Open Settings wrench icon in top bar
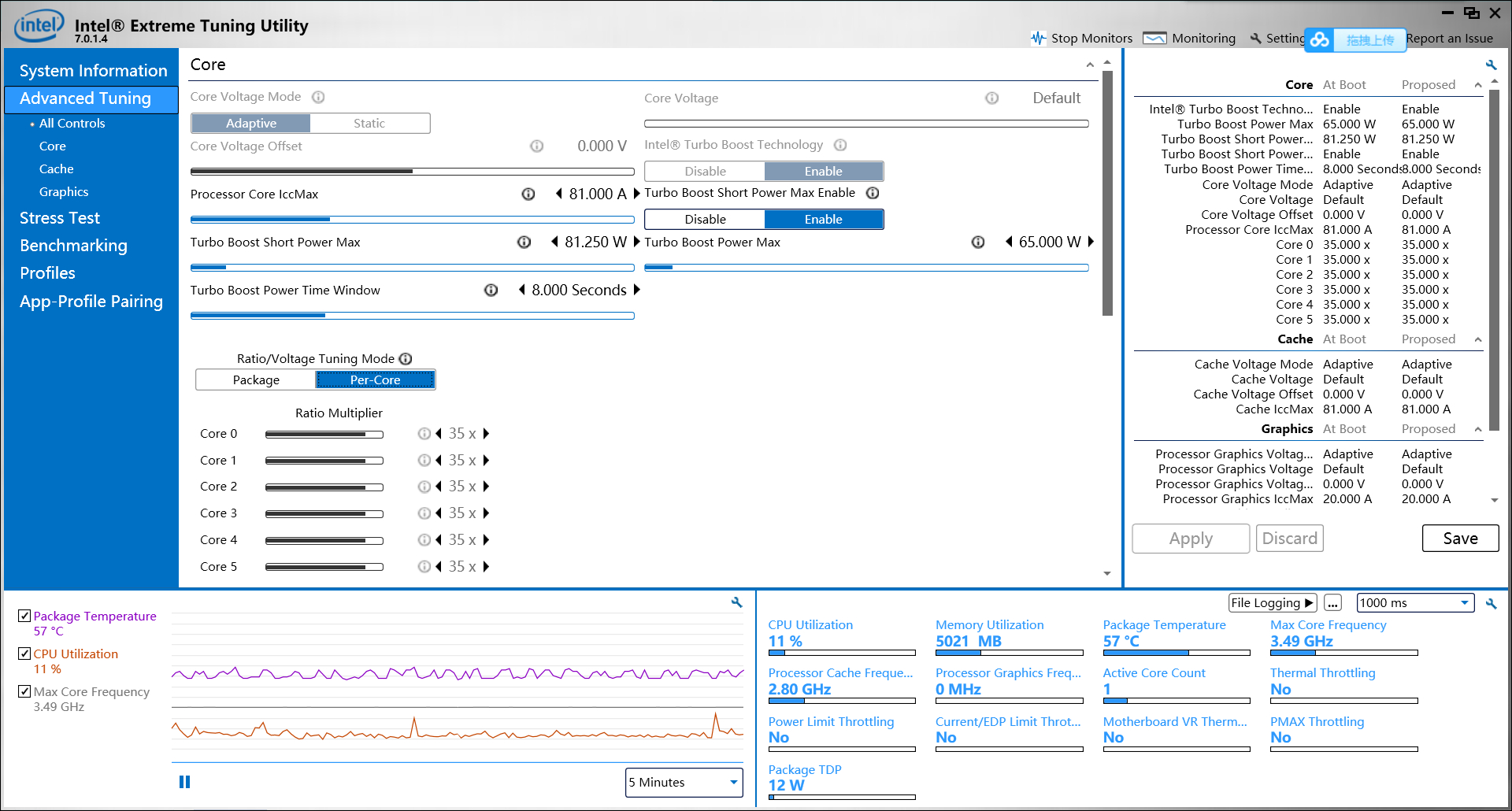 click(1255, 38)
